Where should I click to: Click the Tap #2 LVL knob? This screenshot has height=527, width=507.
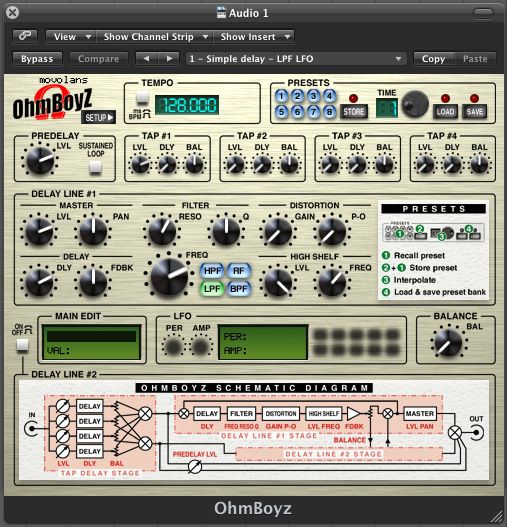(235, 164)
